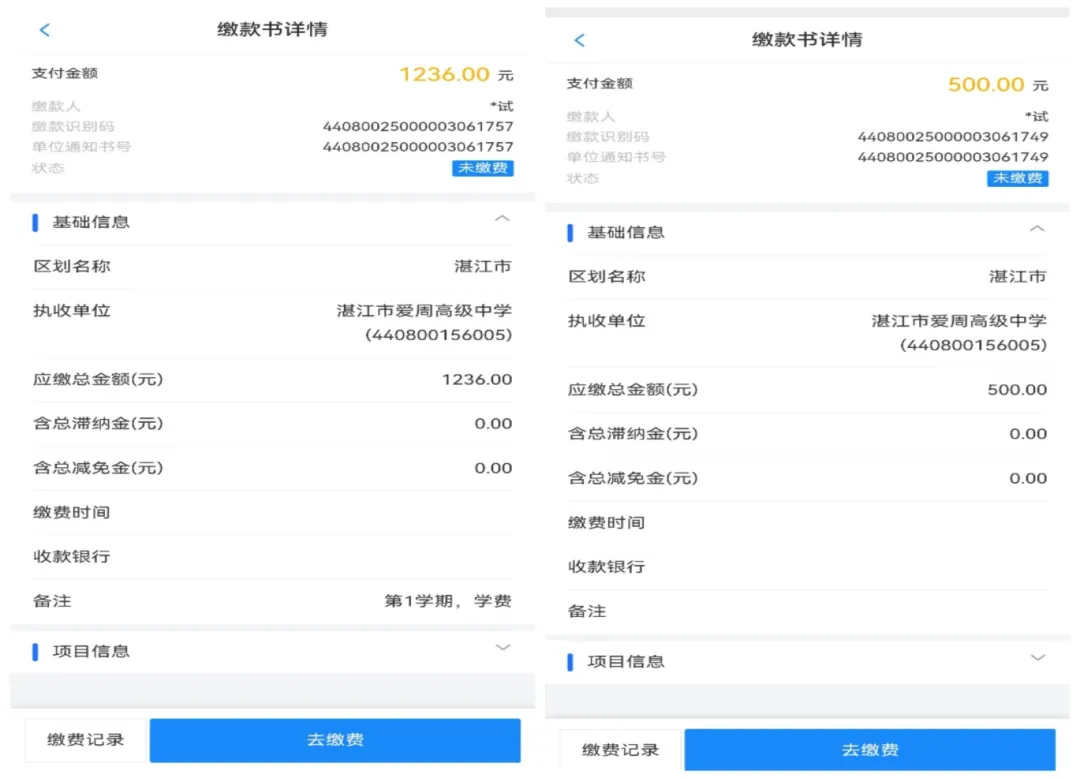
Task: Collapse 基础信息 section in the 1236.00 screen
Action: (x=502, y=219)
